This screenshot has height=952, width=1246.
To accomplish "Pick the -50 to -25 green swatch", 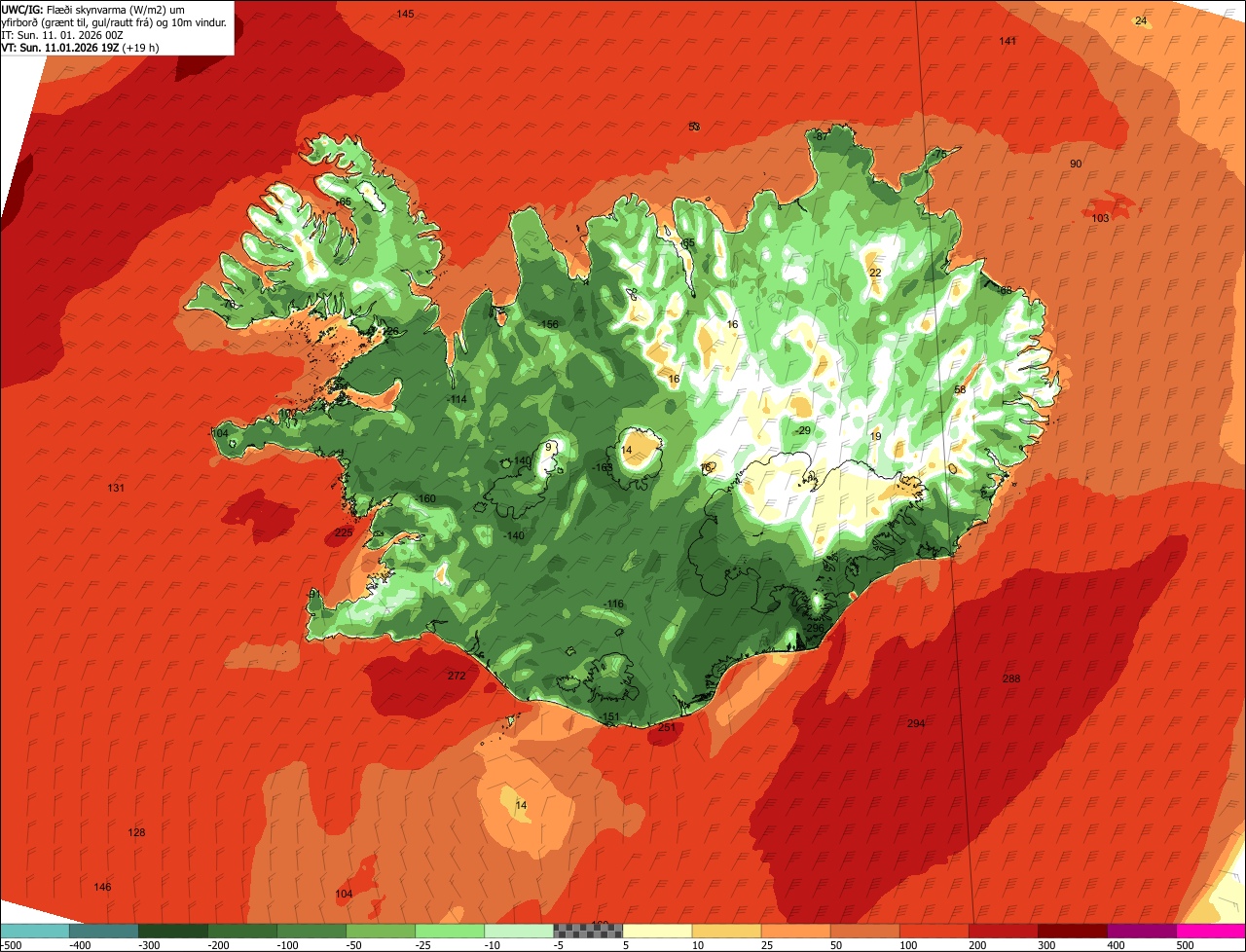I will 381,931.
